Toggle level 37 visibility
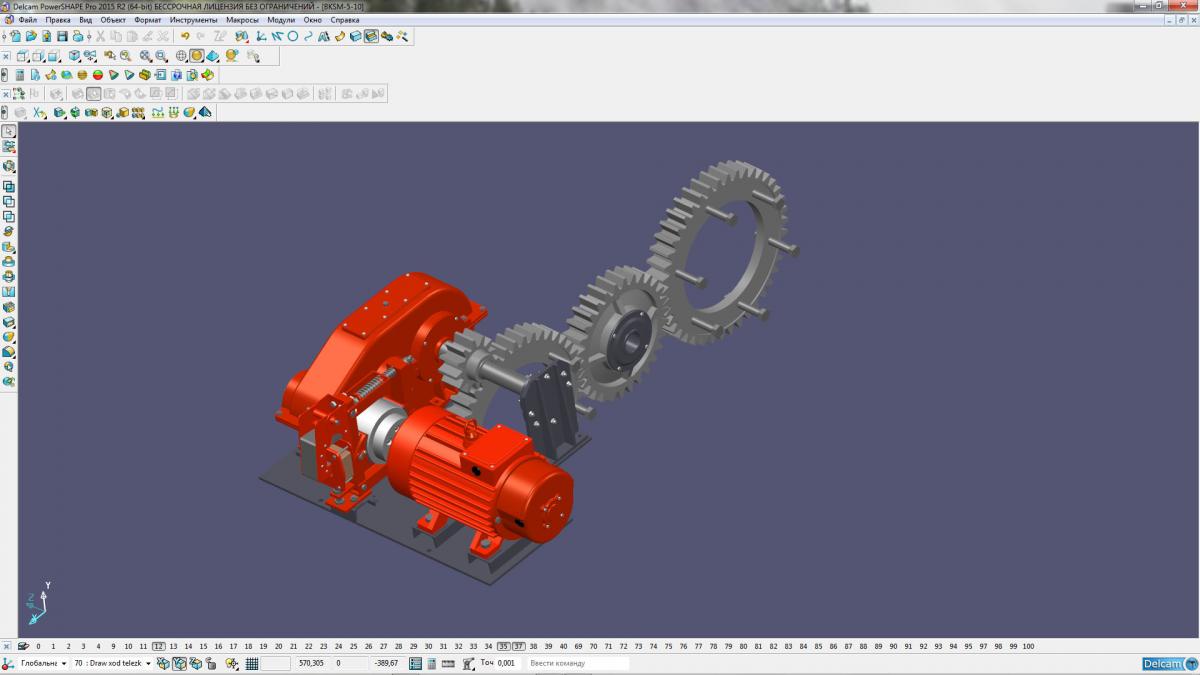Image resolution: width=1200 pixels, height=675 pixels. (x=519, y=646)
